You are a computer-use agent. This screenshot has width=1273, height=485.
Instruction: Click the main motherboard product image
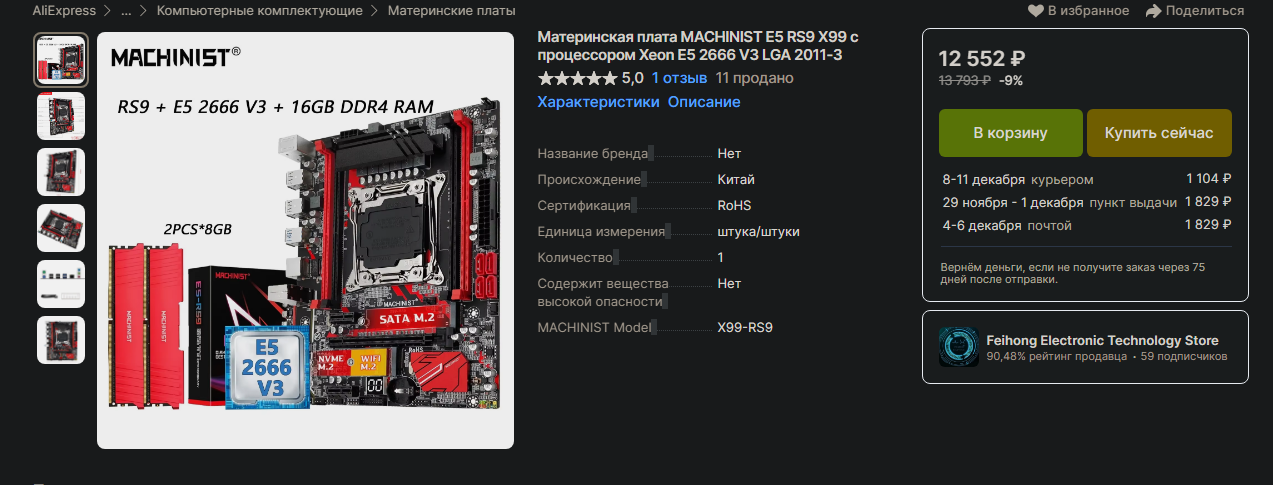click(x=305, y=240)
